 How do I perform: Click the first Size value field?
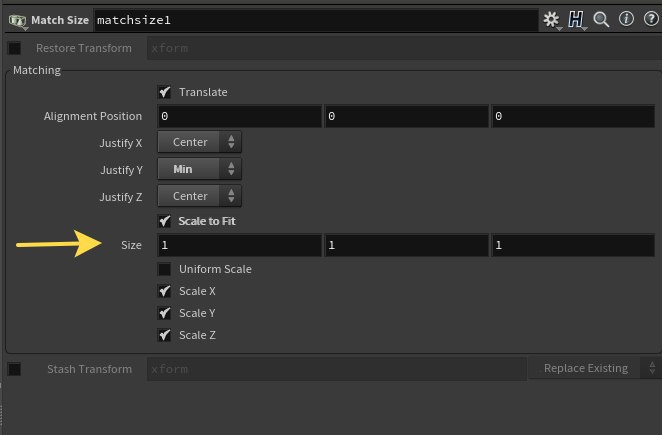point(239,245)
